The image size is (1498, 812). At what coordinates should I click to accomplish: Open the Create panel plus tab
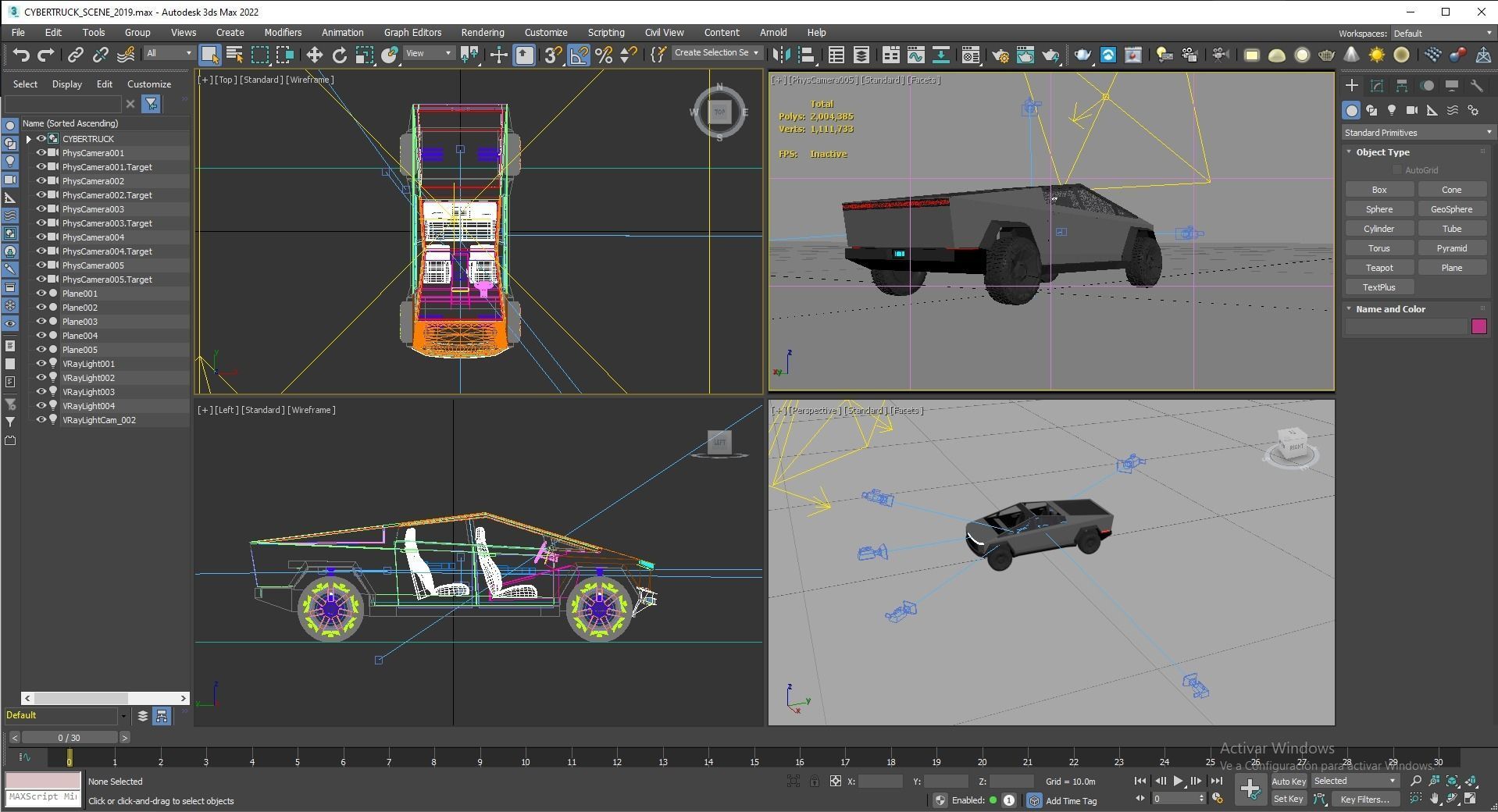[x=1352, y=86]
